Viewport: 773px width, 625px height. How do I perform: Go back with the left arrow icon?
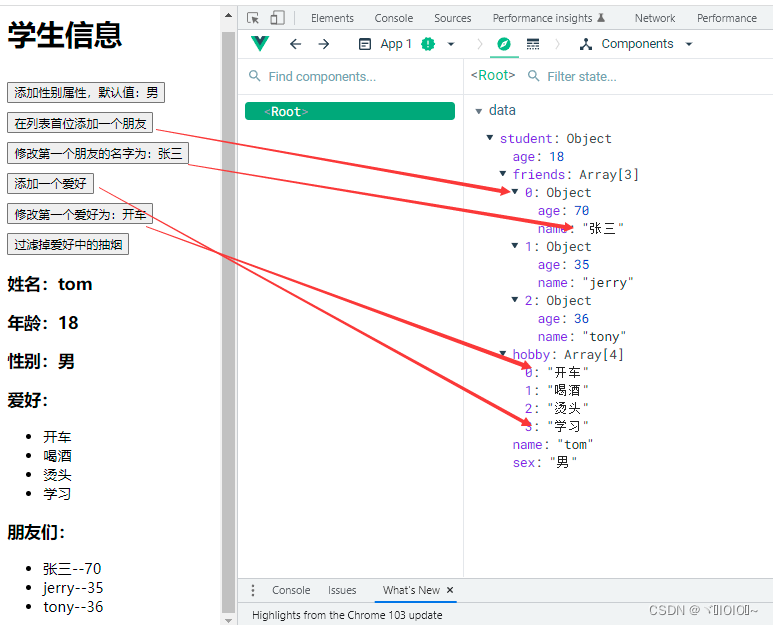295,44
